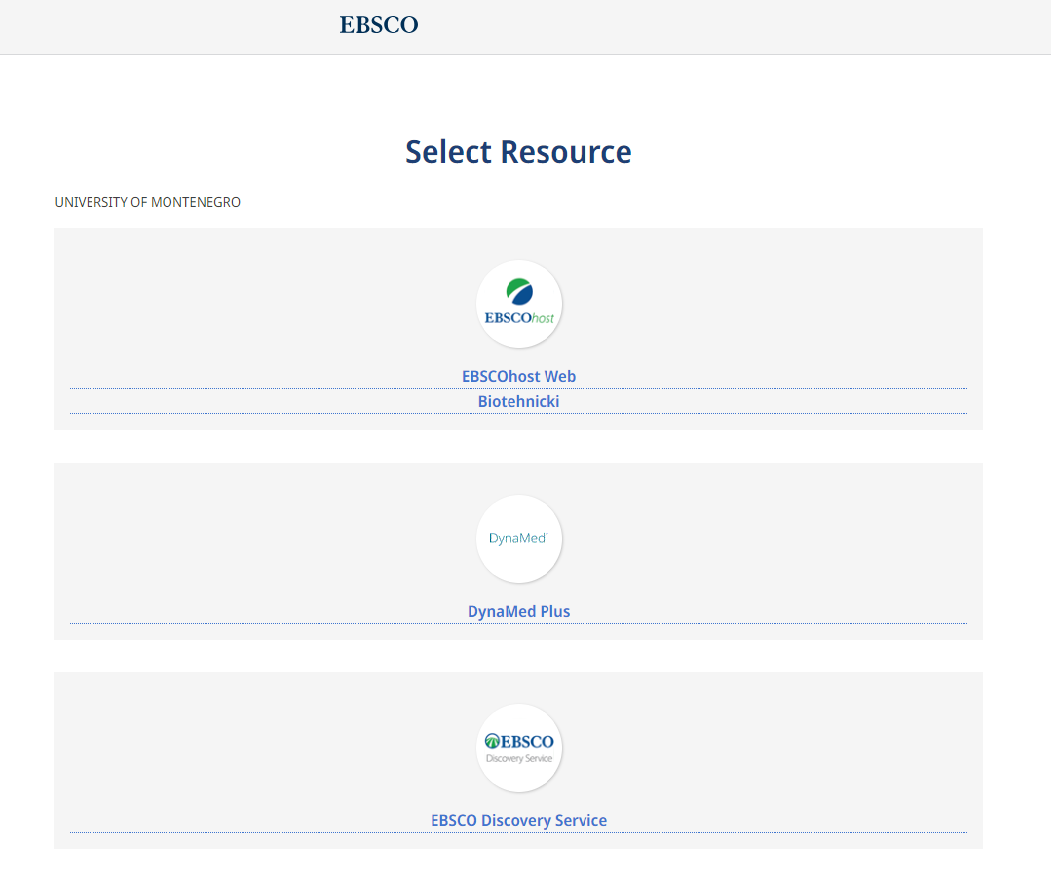
Task: Click the EBSCO logo in header
Action: pyautogui.click(x=379, y=25)
